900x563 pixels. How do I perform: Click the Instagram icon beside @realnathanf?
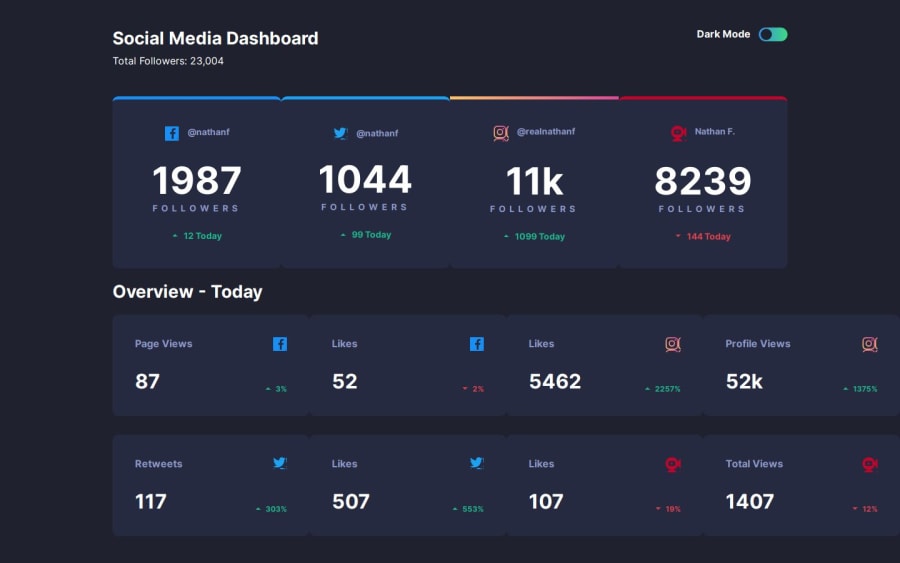(501, 133)
